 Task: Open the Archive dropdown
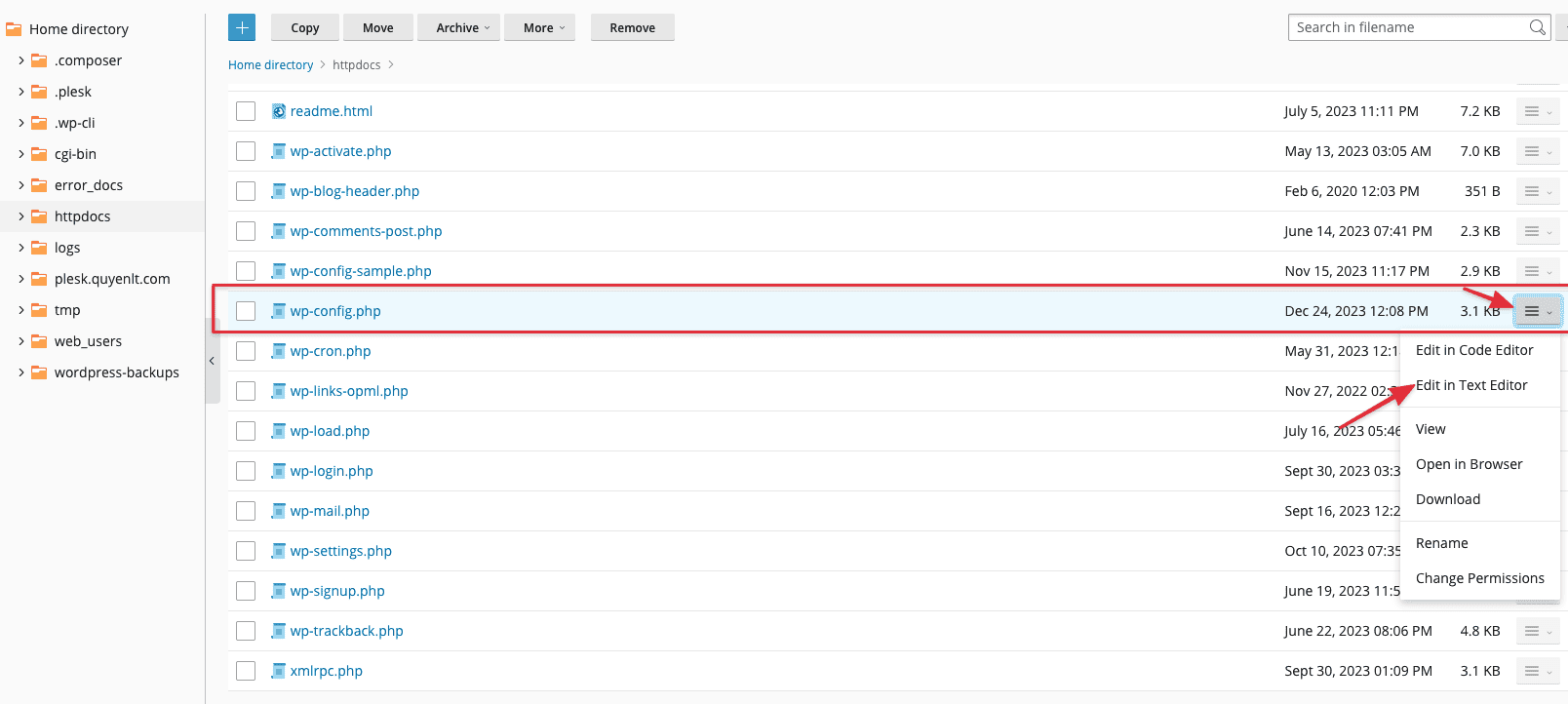tap(462, 27)
